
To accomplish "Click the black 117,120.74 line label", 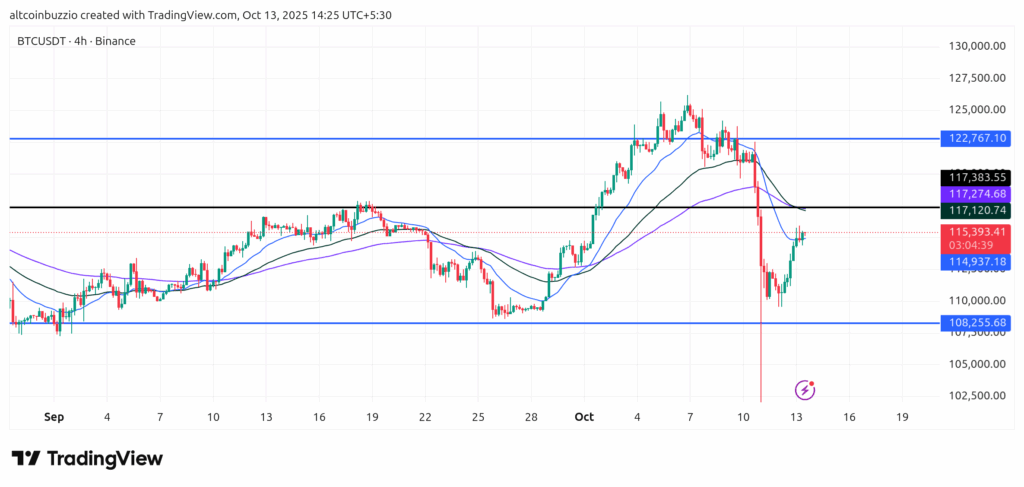I will [977, 210].
